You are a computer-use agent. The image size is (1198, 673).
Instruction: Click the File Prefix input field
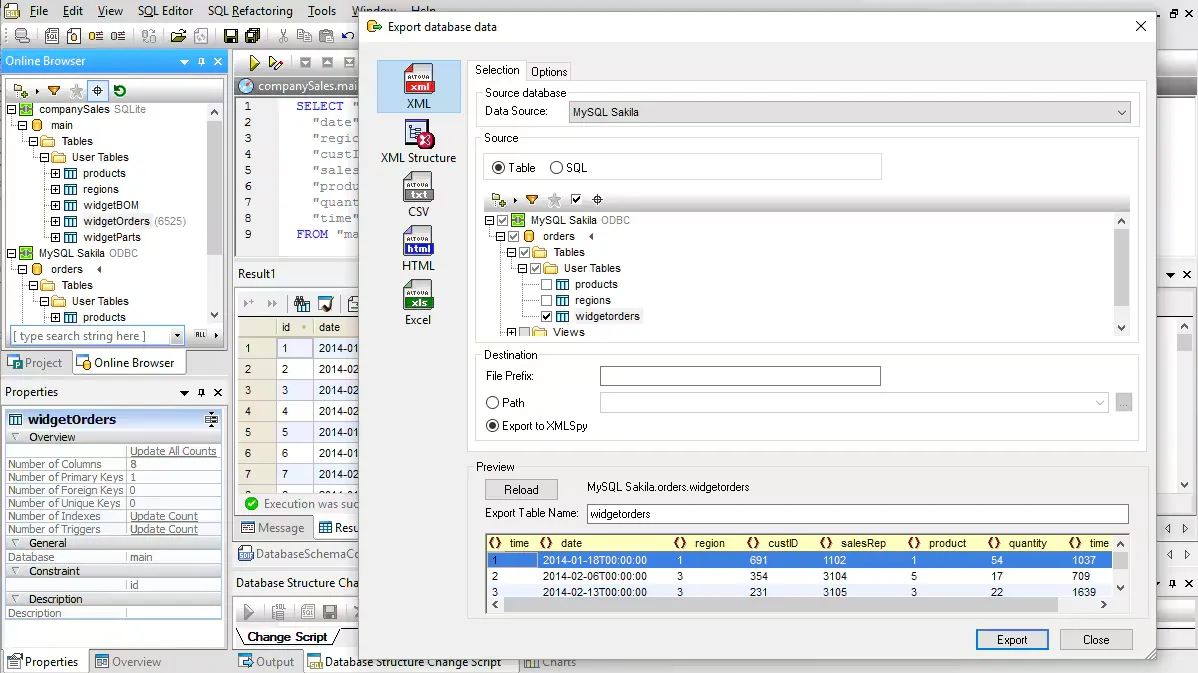[x=740, y=376]
